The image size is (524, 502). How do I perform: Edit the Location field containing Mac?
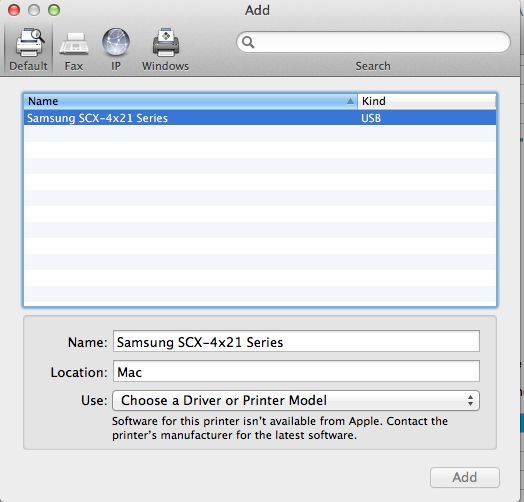coord(296,371)
